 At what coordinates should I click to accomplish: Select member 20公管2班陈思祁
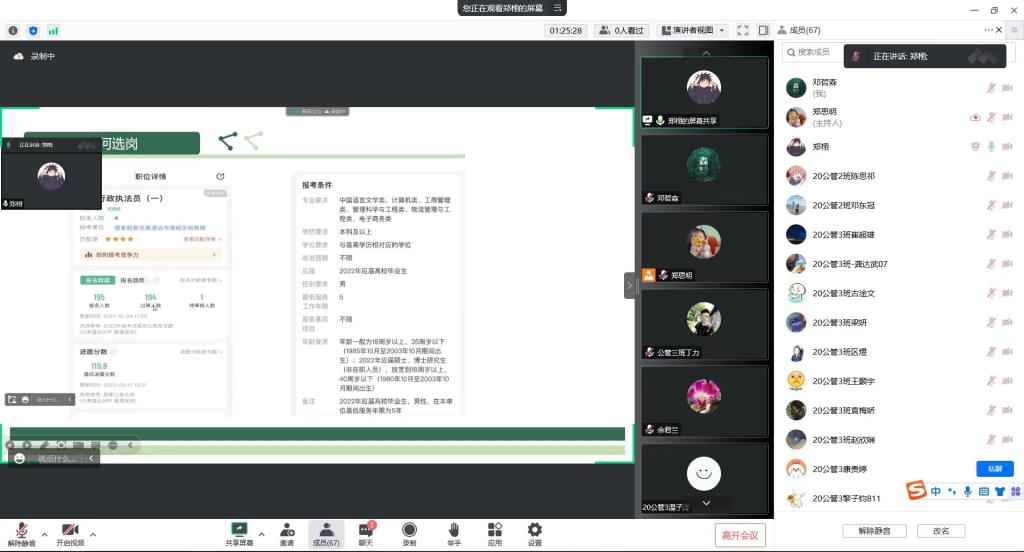coord(898,176)
